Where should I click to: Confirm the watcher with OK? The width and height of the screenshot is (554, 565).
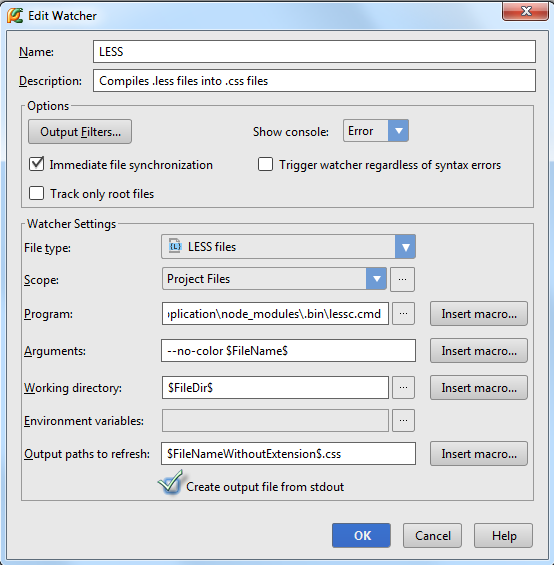click(361, 535)
